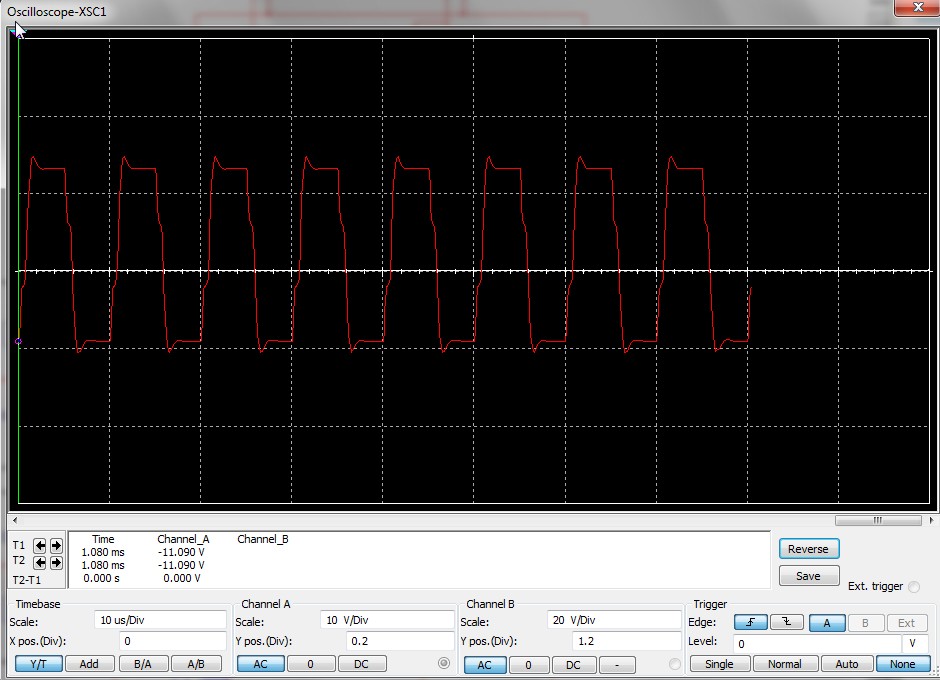940x680 pixels.
Task: Click Channel B minus invert button
Action: point(617,665)
